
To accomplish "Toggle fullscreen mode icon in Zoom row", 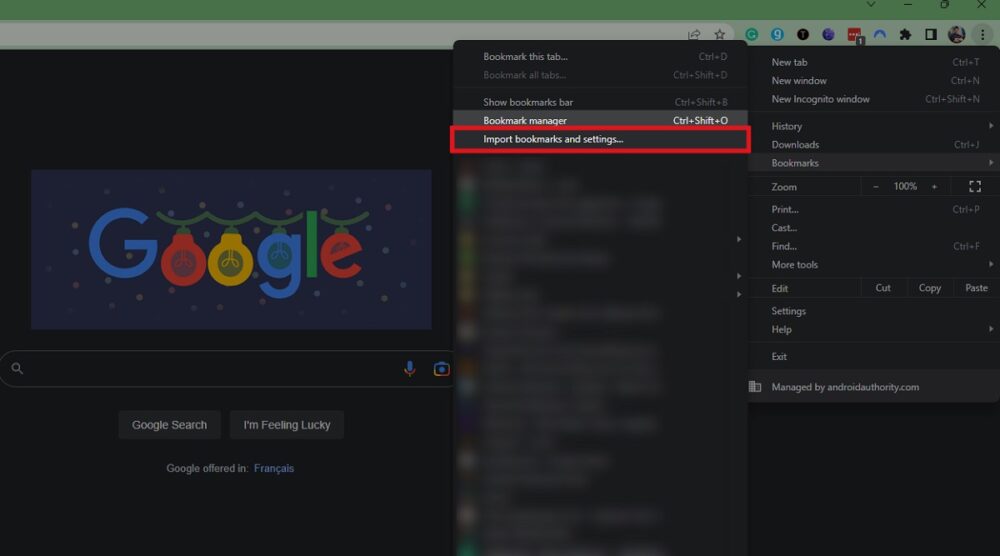I will [x=975, y=187].
